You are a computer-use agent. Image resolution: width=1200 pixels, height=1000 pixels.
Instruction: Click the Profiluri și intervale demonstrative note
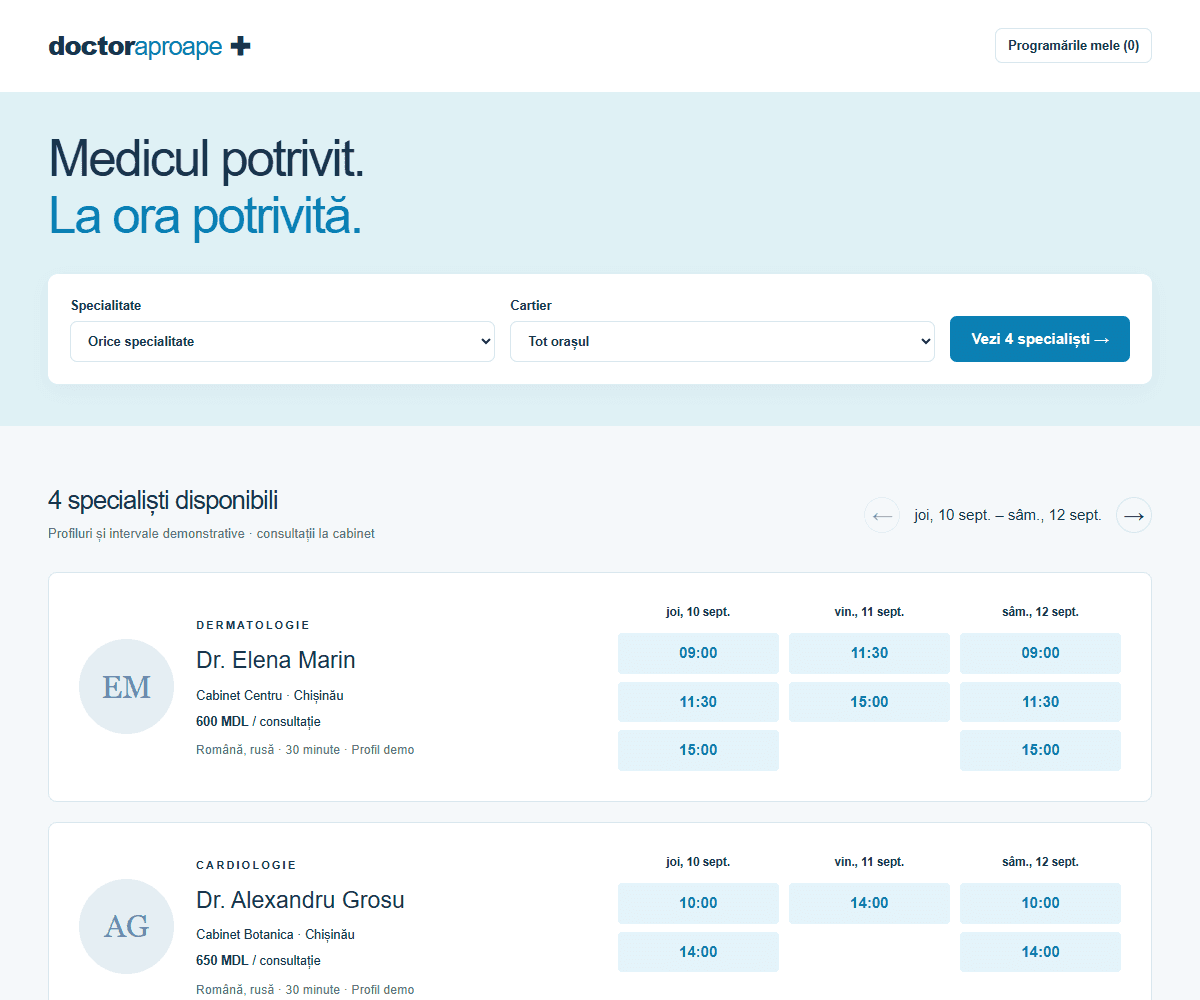click(211, 534)
